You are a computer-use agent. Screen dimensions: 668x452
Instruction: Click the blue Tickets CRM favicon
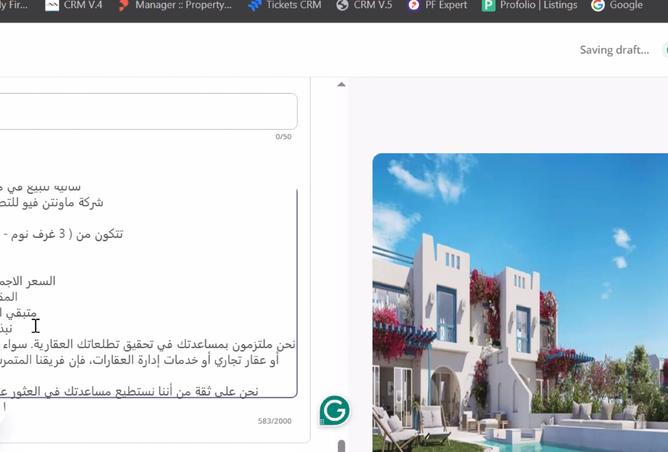pos(255,6)
